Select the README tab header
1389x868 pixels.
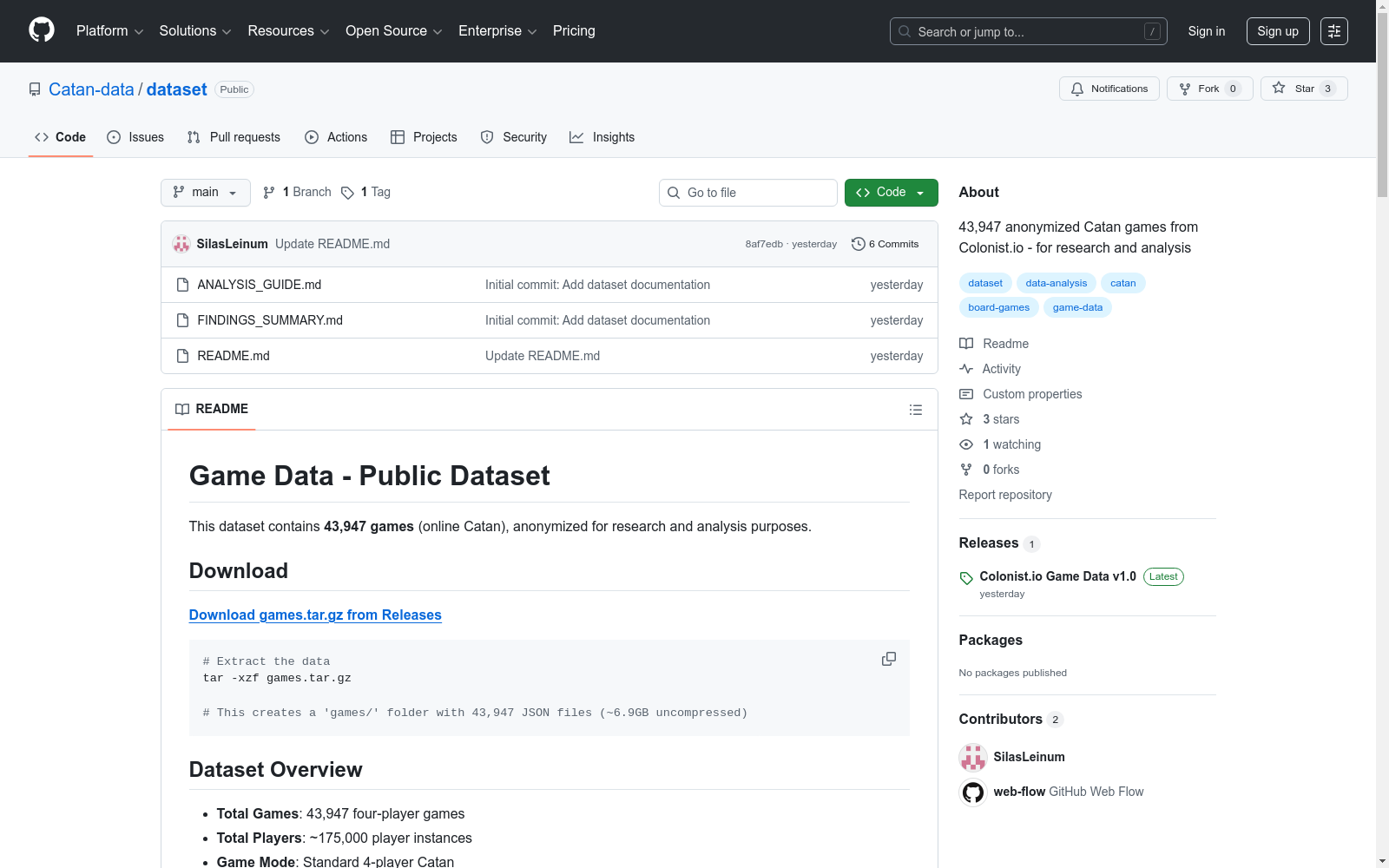point(212,409)
